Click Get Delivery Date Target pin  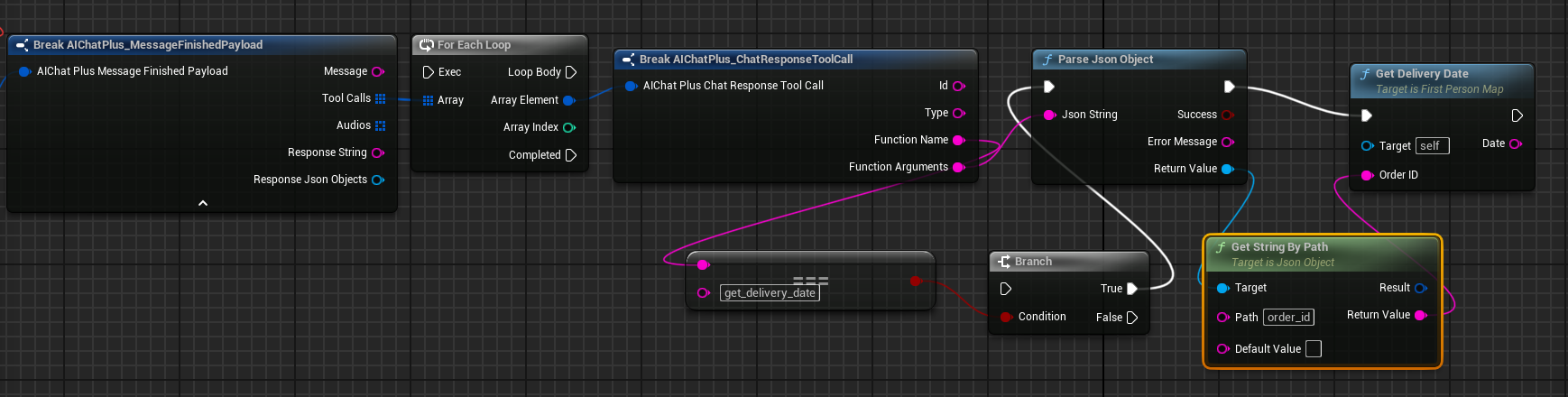tap(1367, 145)
